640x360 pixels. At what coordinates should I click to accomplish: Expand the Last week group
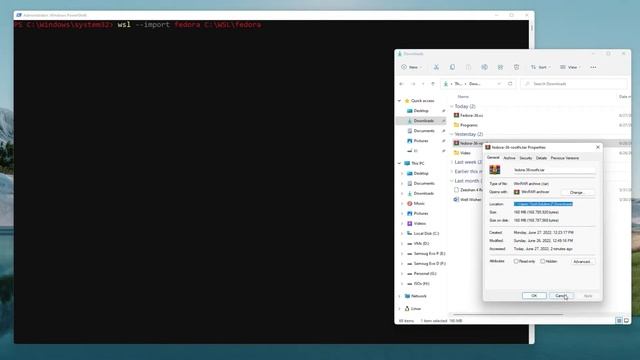[451, 162]
